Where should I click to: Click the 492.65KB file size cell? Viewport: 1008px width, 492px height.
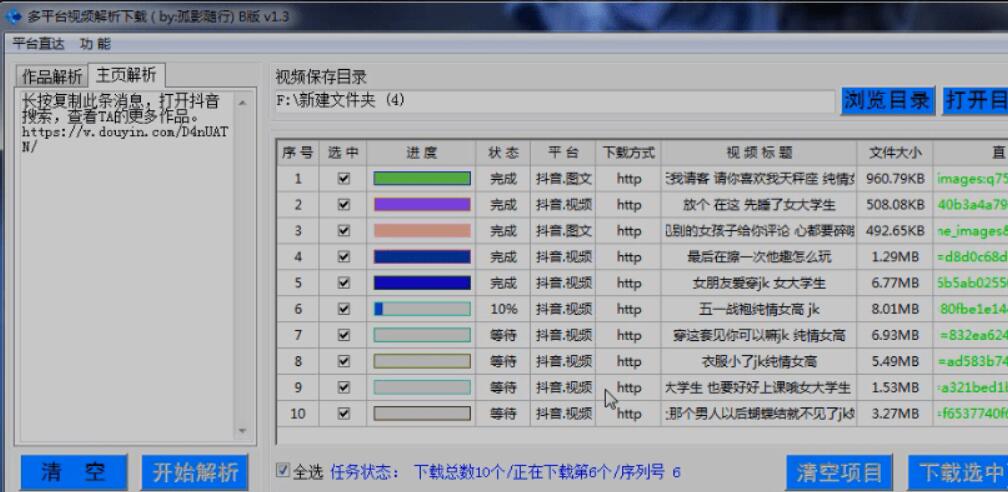[895, 231]
